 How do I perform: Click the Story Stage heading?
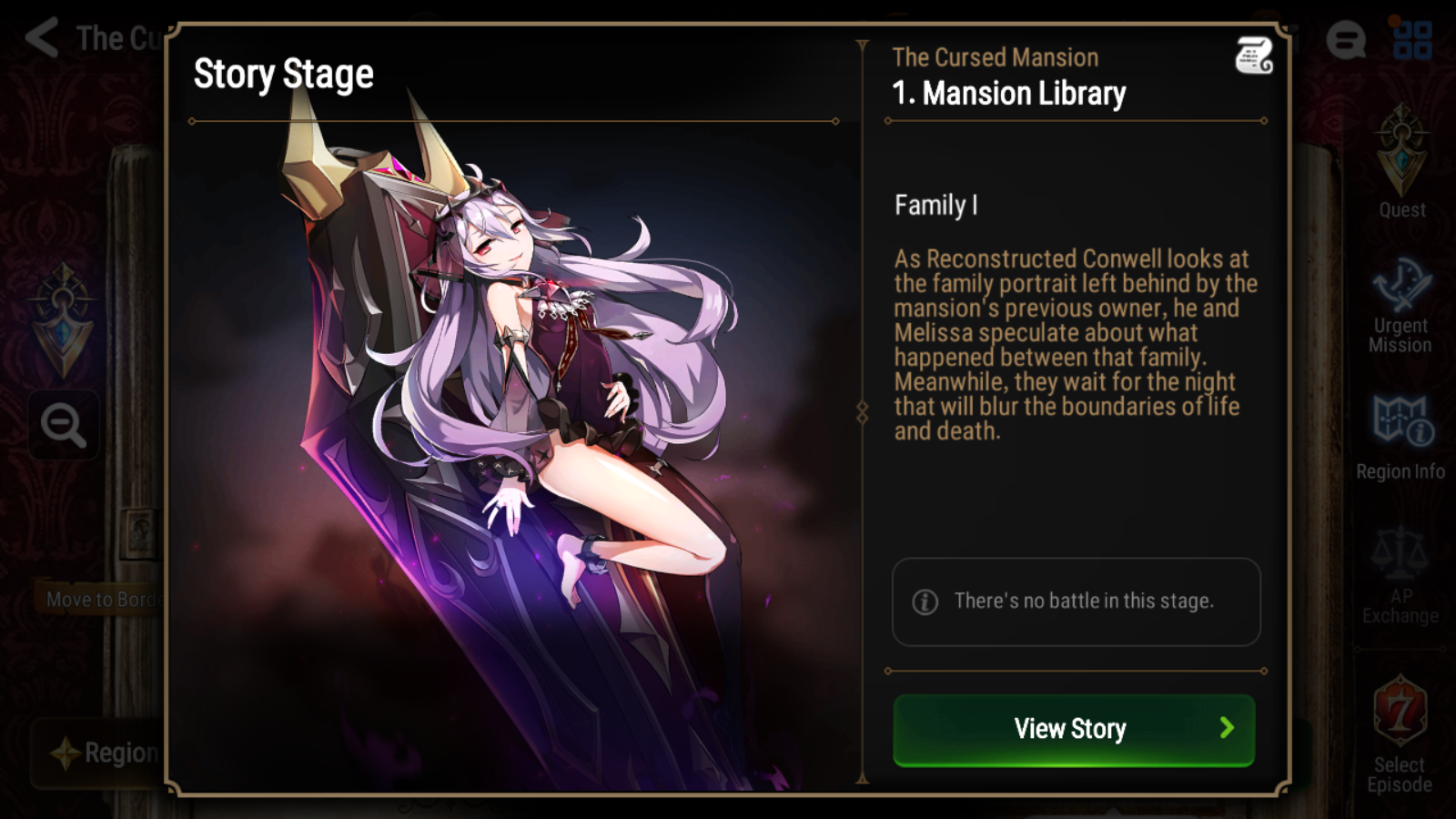click(284, 74)
